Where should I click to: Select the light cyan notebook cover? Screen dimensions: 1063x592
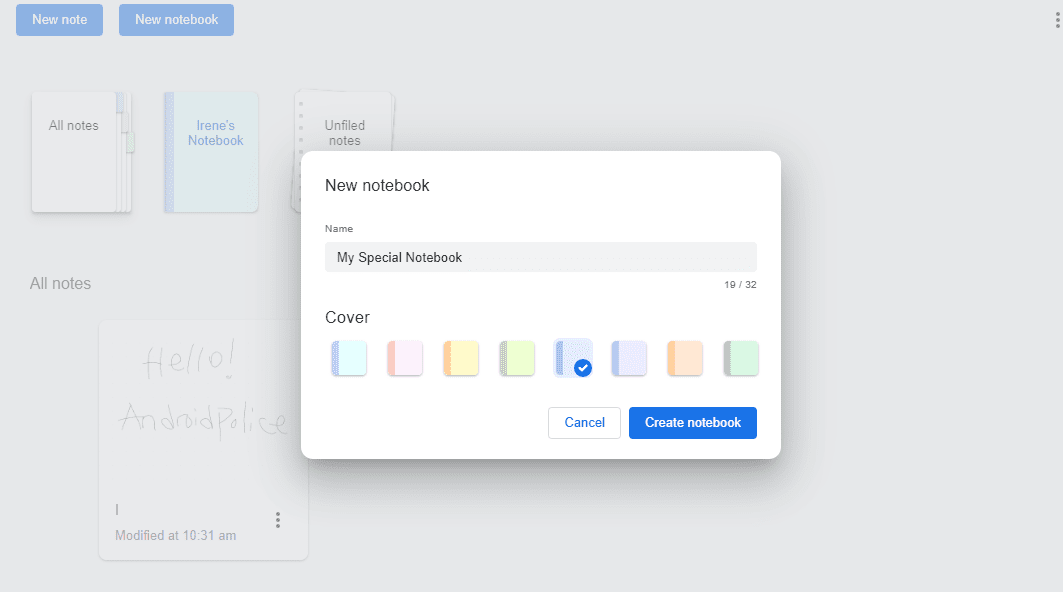click(x=349, y=358)
